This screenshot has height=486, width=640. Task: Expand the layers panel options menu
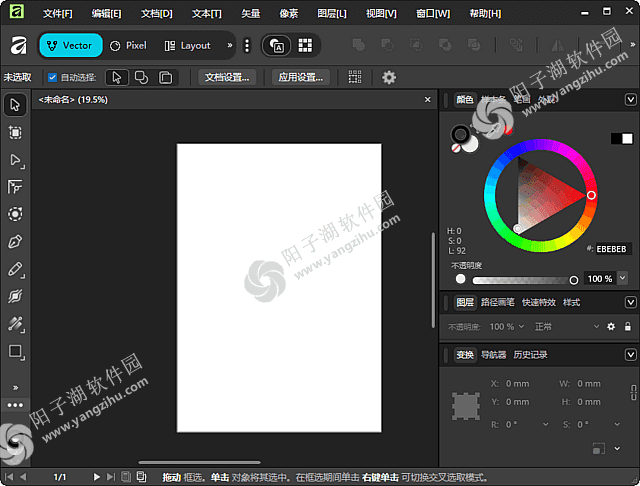(630, 302)
